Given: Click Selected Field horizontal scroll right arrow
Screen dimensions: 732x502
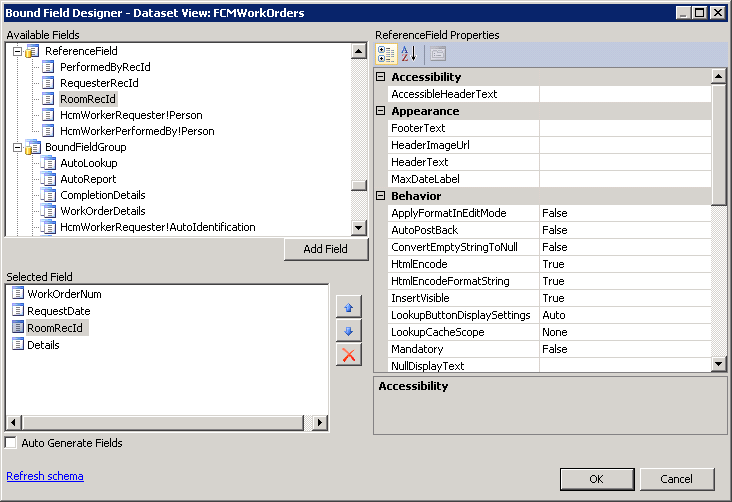Looking at the screenshot, I should 320,423.
